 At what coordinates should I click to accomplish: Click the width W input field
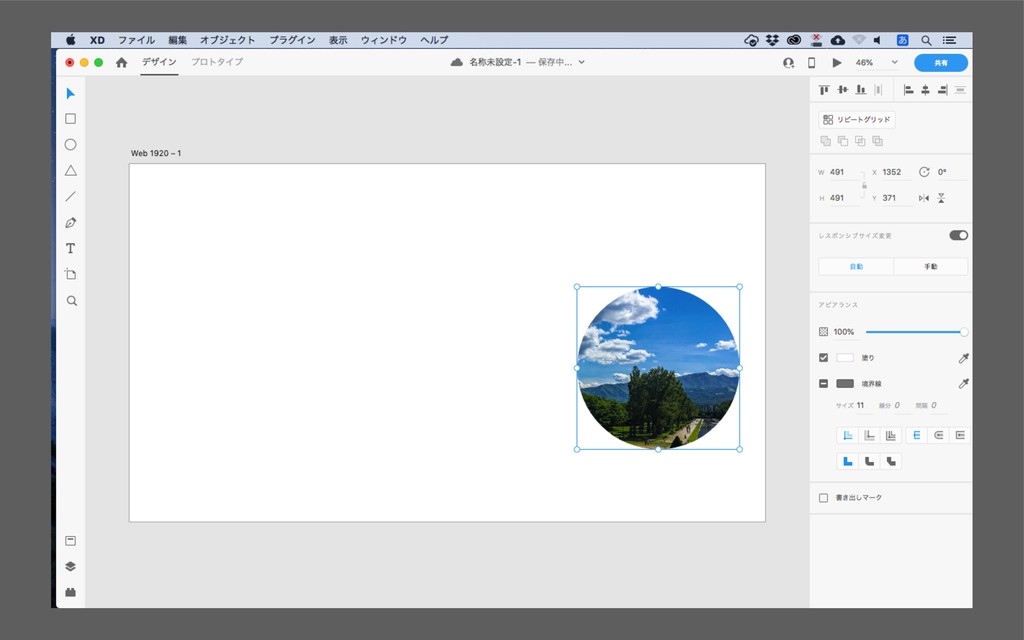(844, 172)
